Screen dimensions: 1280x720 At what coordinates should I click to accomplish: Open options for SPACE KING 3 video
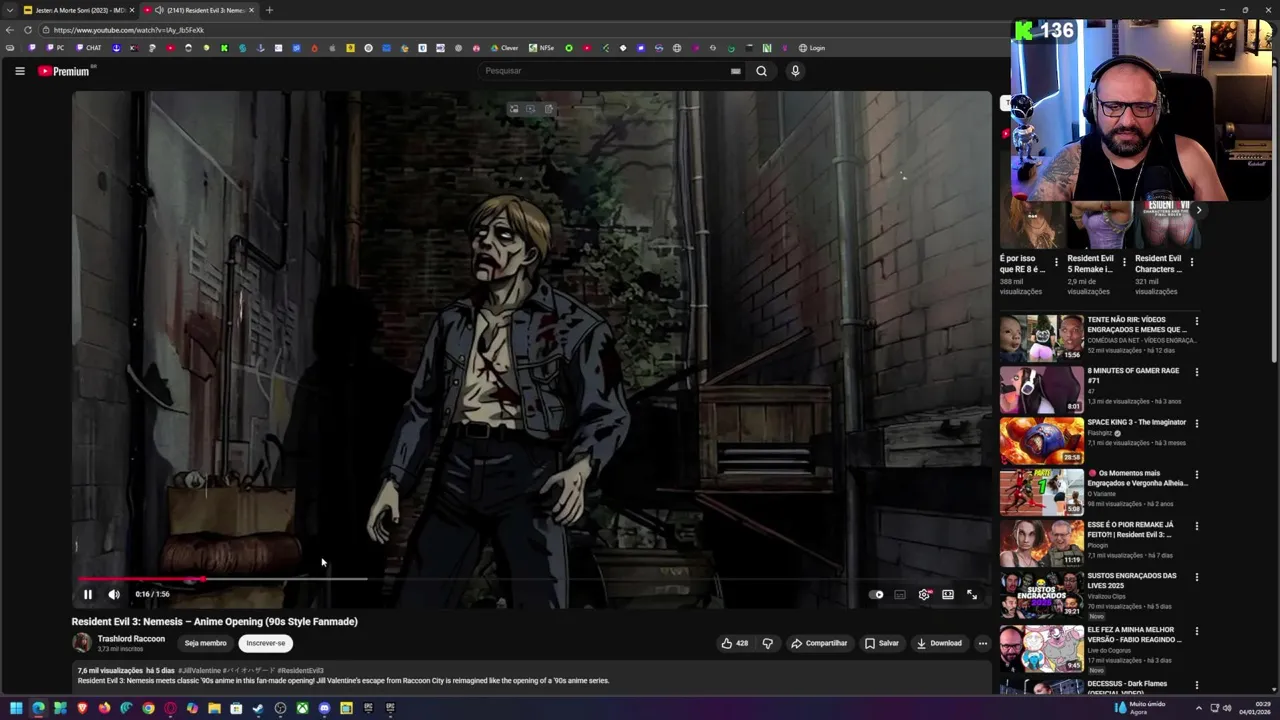1196,424
